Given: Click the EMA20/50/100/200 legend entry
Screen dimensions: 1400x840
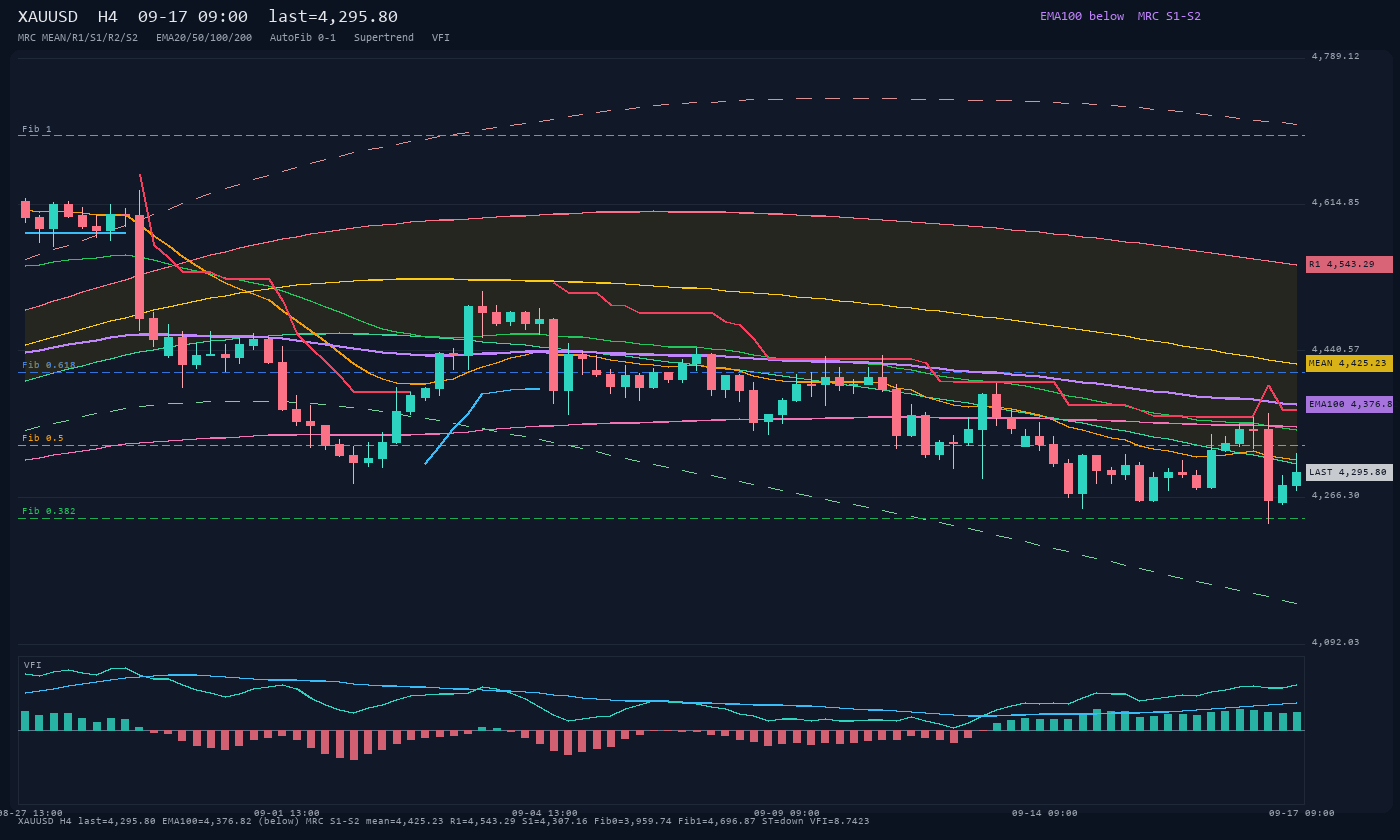Looking at the screenshot, I should click(x=204, y=37).
